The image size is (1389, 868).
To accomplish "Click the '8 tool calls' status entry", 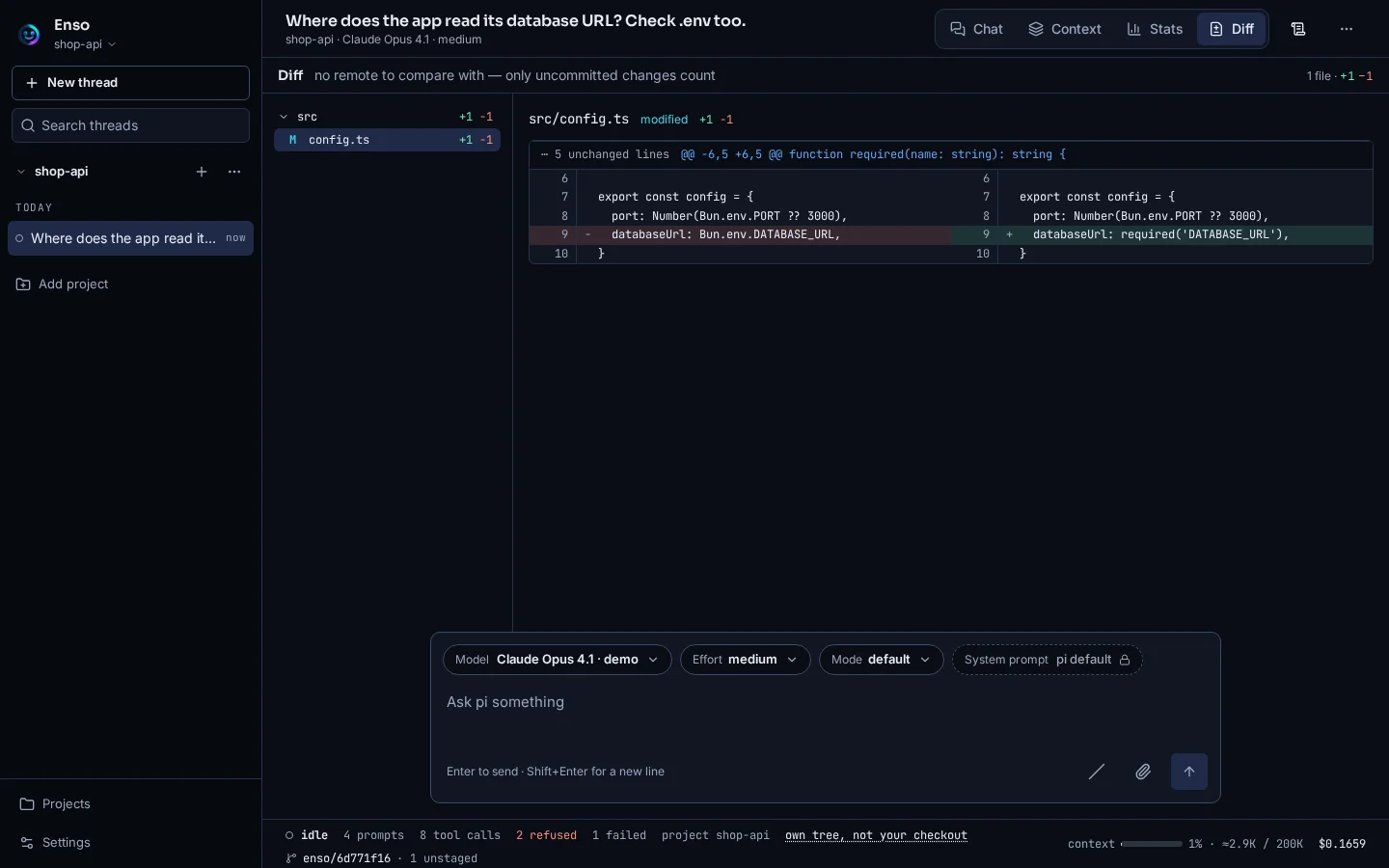I will pyautogui.click(x=460, y=835).
